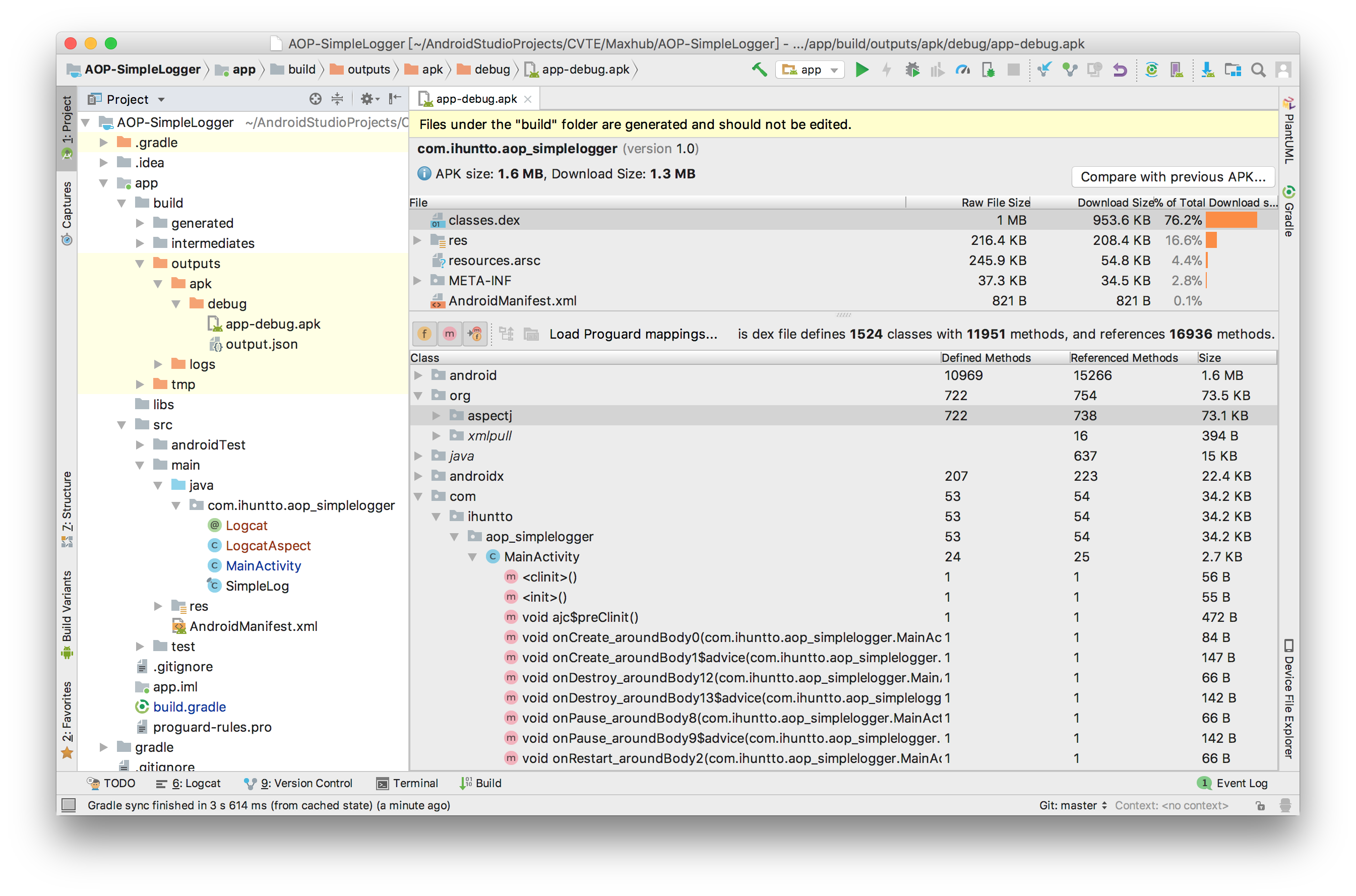Click the 'debug' breadcrumb in navigation bar
Viewport: 1356px width, 896px height.
483,70
